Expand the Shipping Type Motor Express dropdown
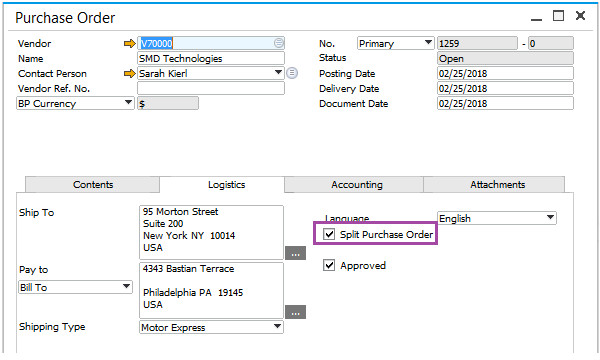Image resolution: width=600 pixels, height=360 pixels. [x=278, y=326]
